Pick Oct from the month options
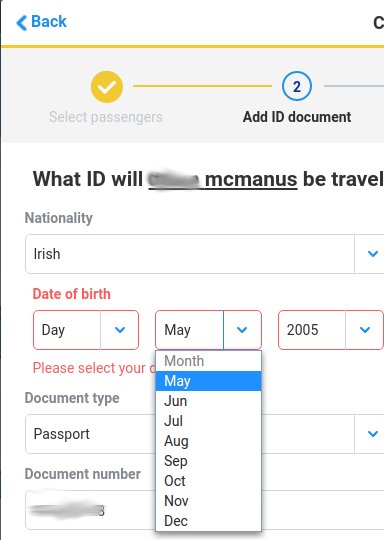The height and width of the screenshot is (540, 384). point(208,481)
